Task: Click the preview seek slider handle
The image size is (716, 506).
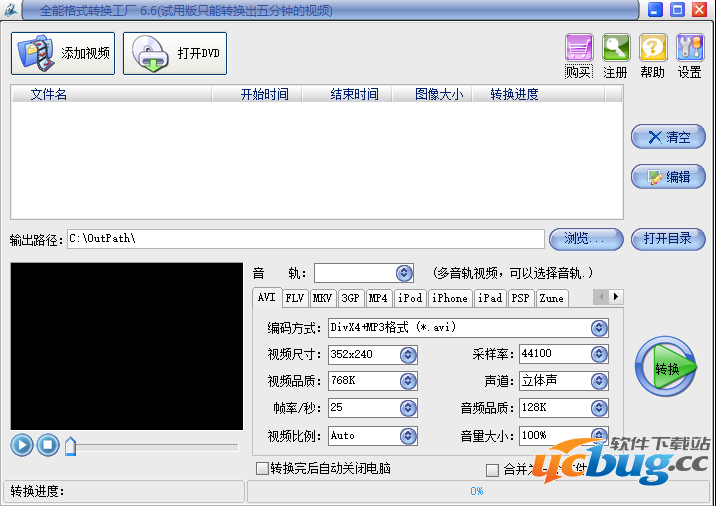Action: click(x=70, y=446)
